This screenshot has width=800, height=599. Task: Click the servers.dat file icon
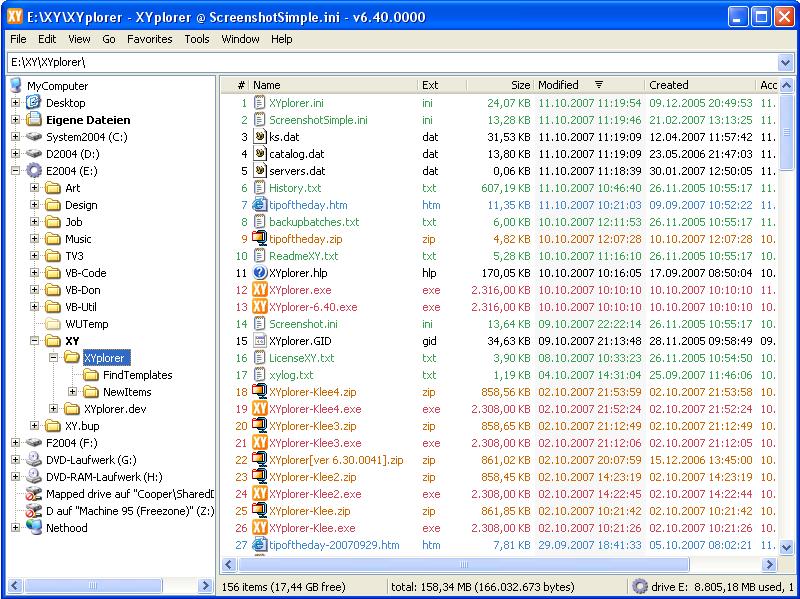[260, 170]
